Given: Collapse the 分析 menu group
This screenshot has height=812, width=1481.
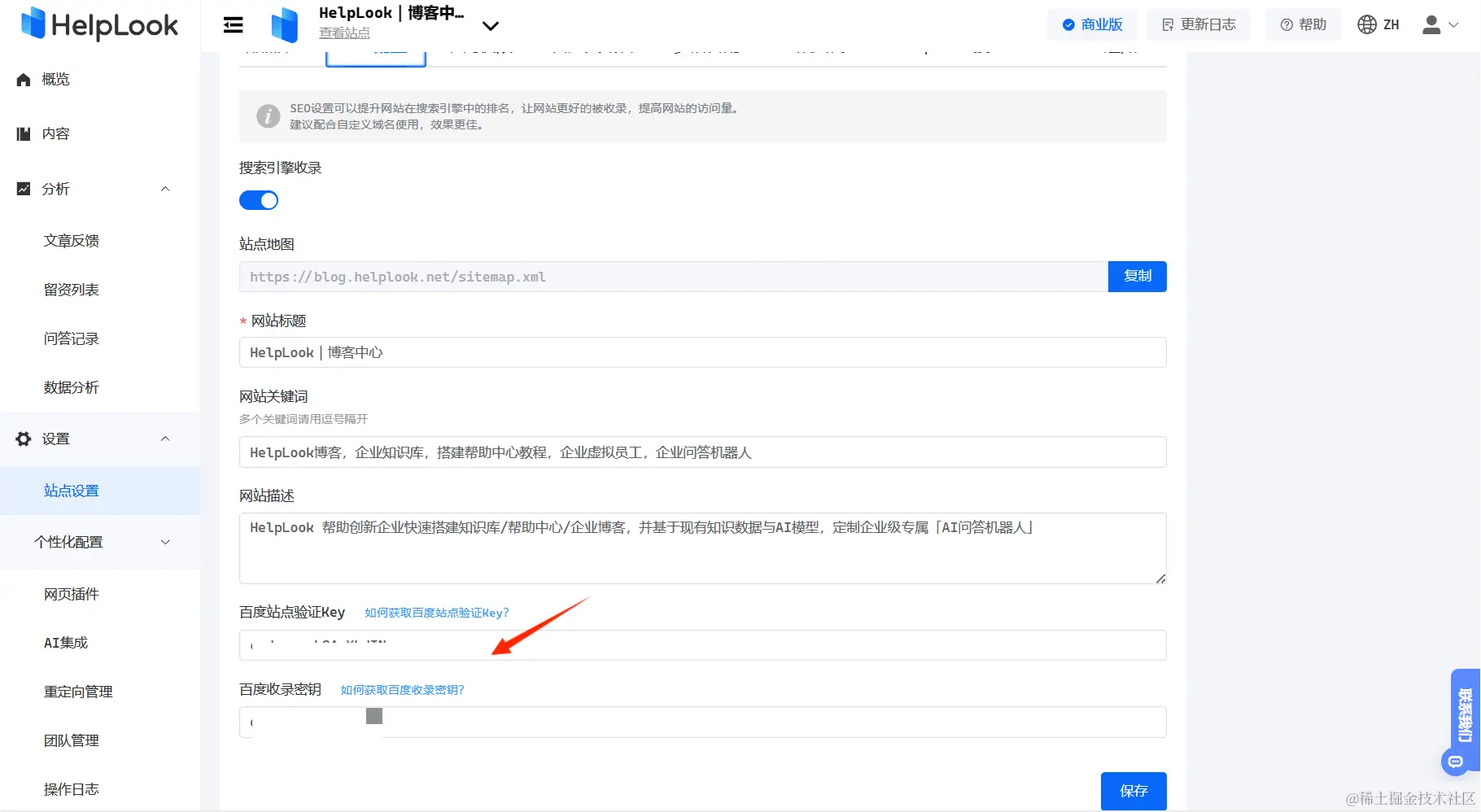Looking at the screenshot, I should click(165, 189).
